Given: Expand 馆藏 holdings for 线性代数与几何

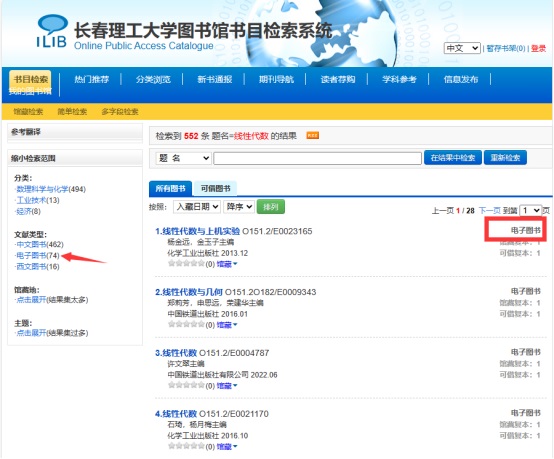Looking at the screenshot, I should 227,325.
